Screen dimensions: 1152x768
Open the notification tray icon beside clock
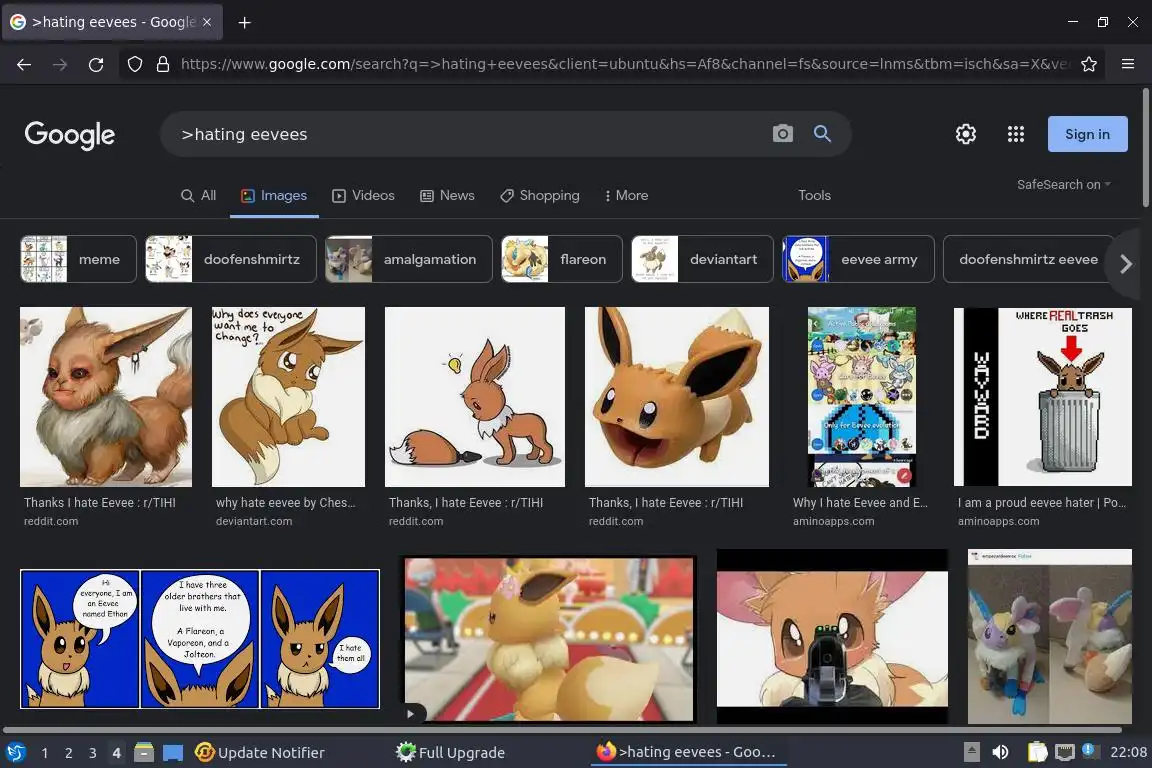1091,751
